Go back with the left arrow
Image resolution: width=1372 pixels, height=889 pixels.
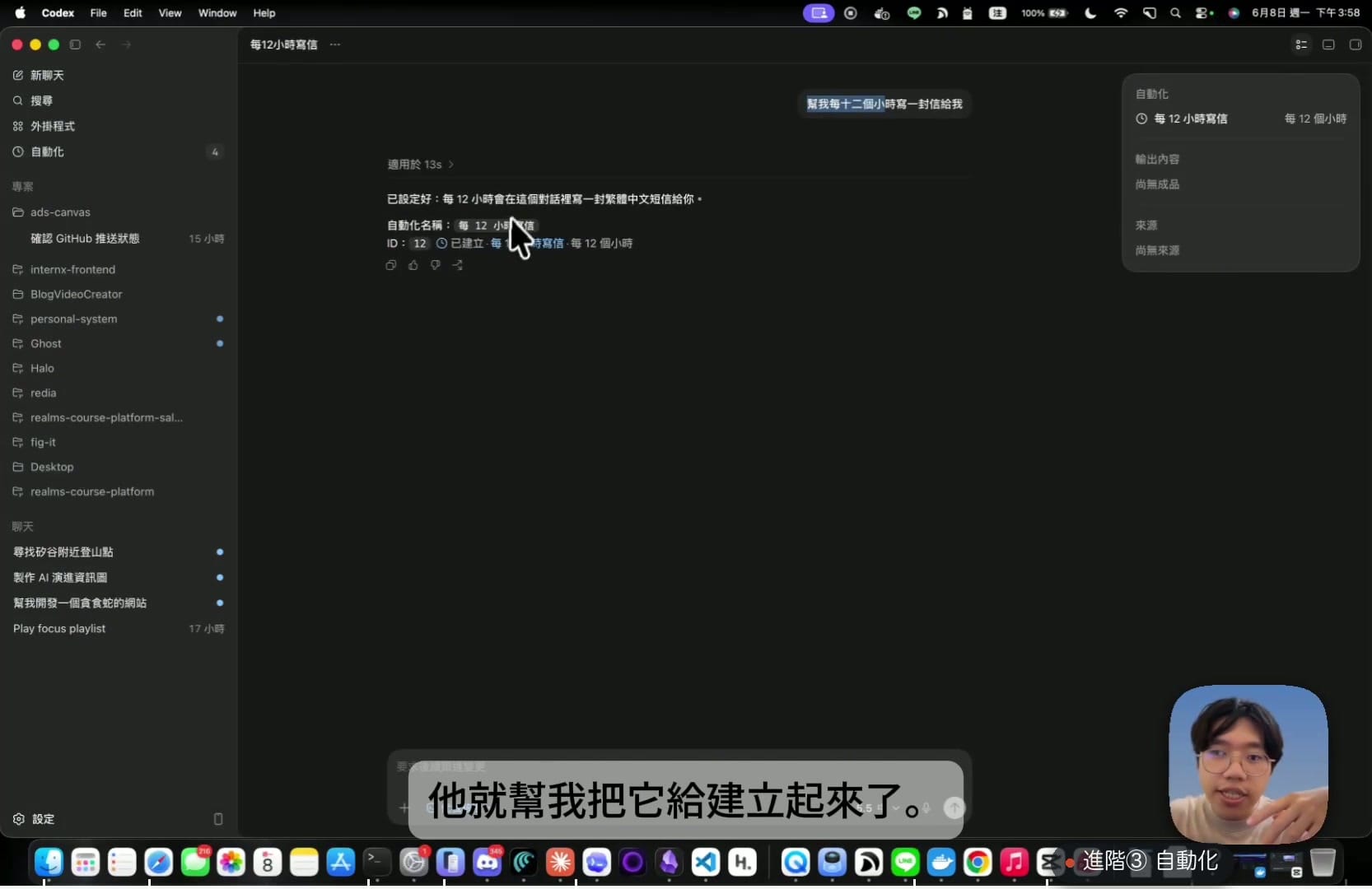click(100, 44)
